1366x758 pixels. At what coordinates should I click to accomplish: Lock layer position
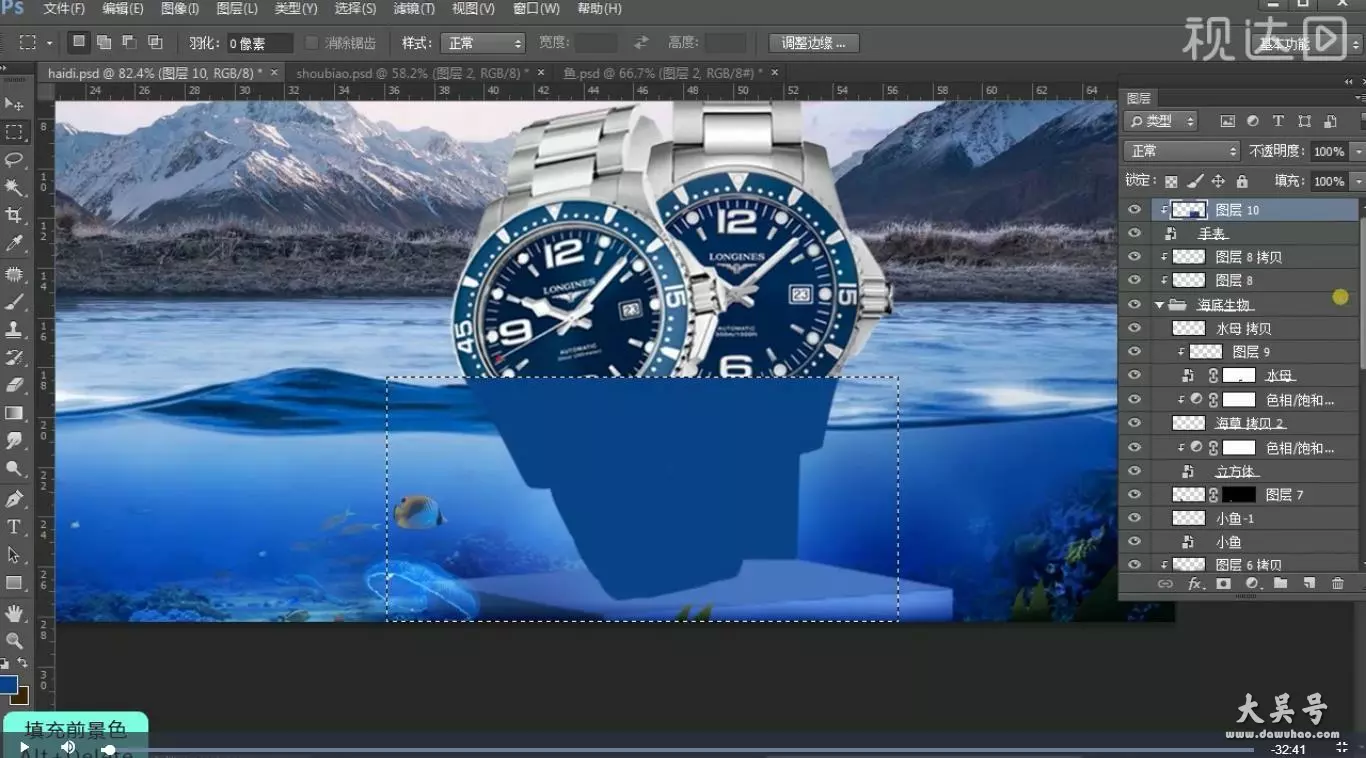point(1218,181)
